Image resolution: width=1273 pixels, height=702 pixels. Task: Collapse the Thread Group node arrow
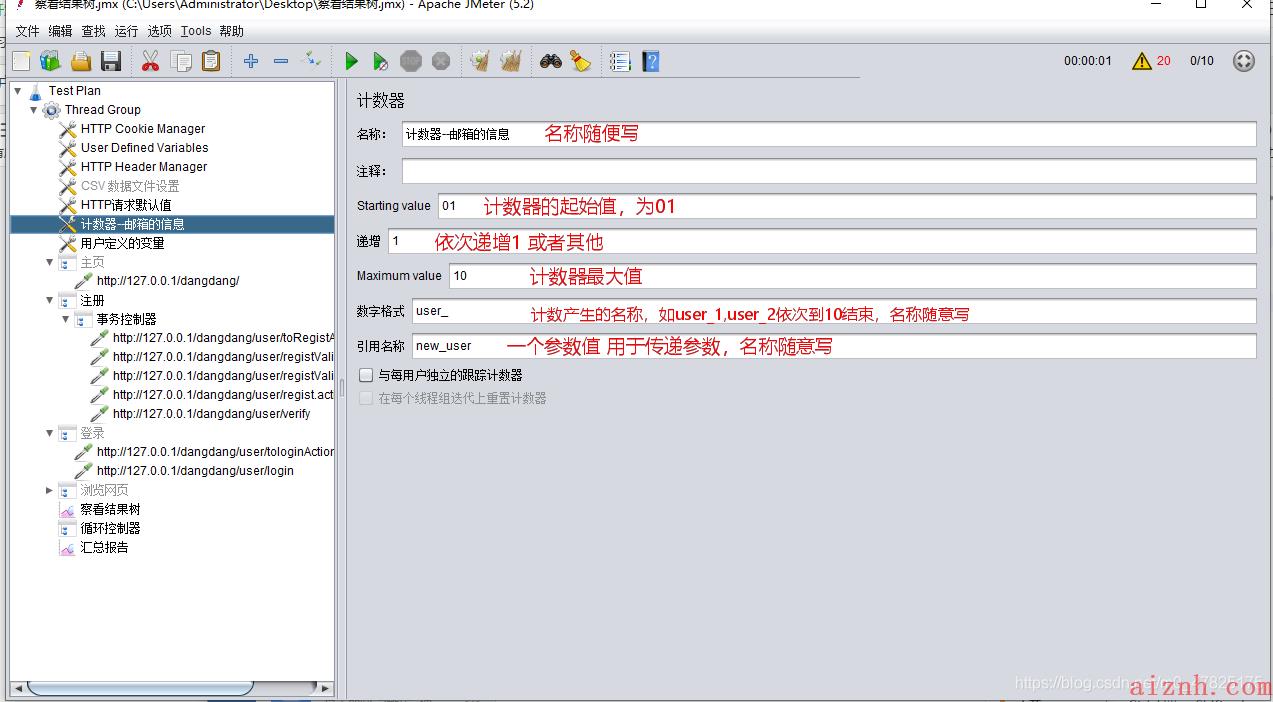click(x=34, y=110)
